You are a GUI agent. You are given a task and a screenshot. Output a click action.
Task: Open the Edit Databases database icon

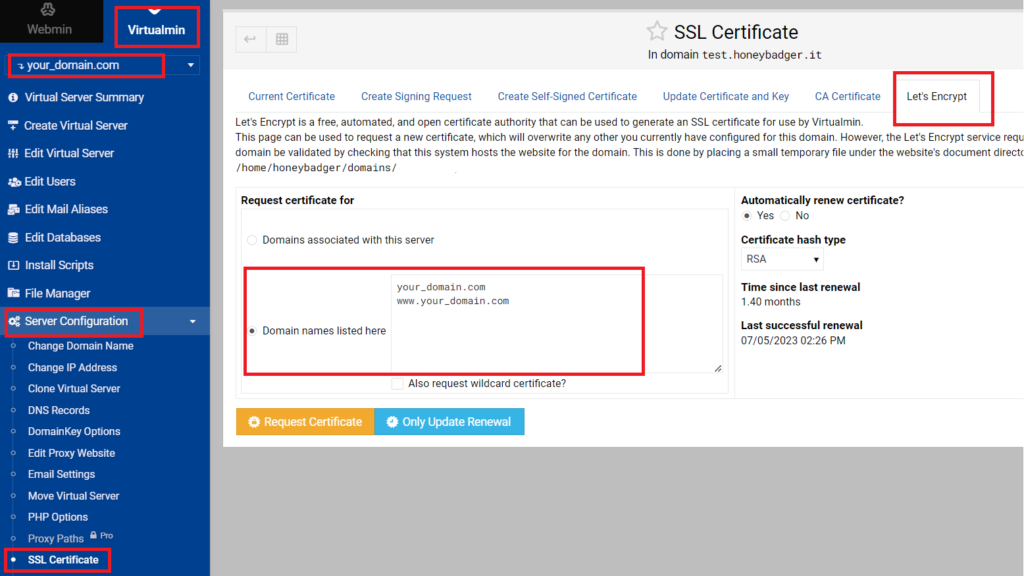[12, 237]
